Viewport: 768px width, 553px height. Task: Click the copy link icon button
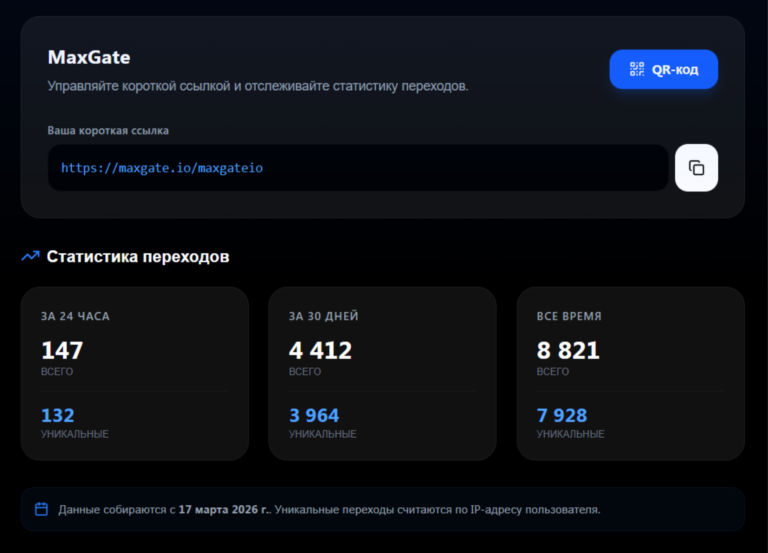coord(696,168)
